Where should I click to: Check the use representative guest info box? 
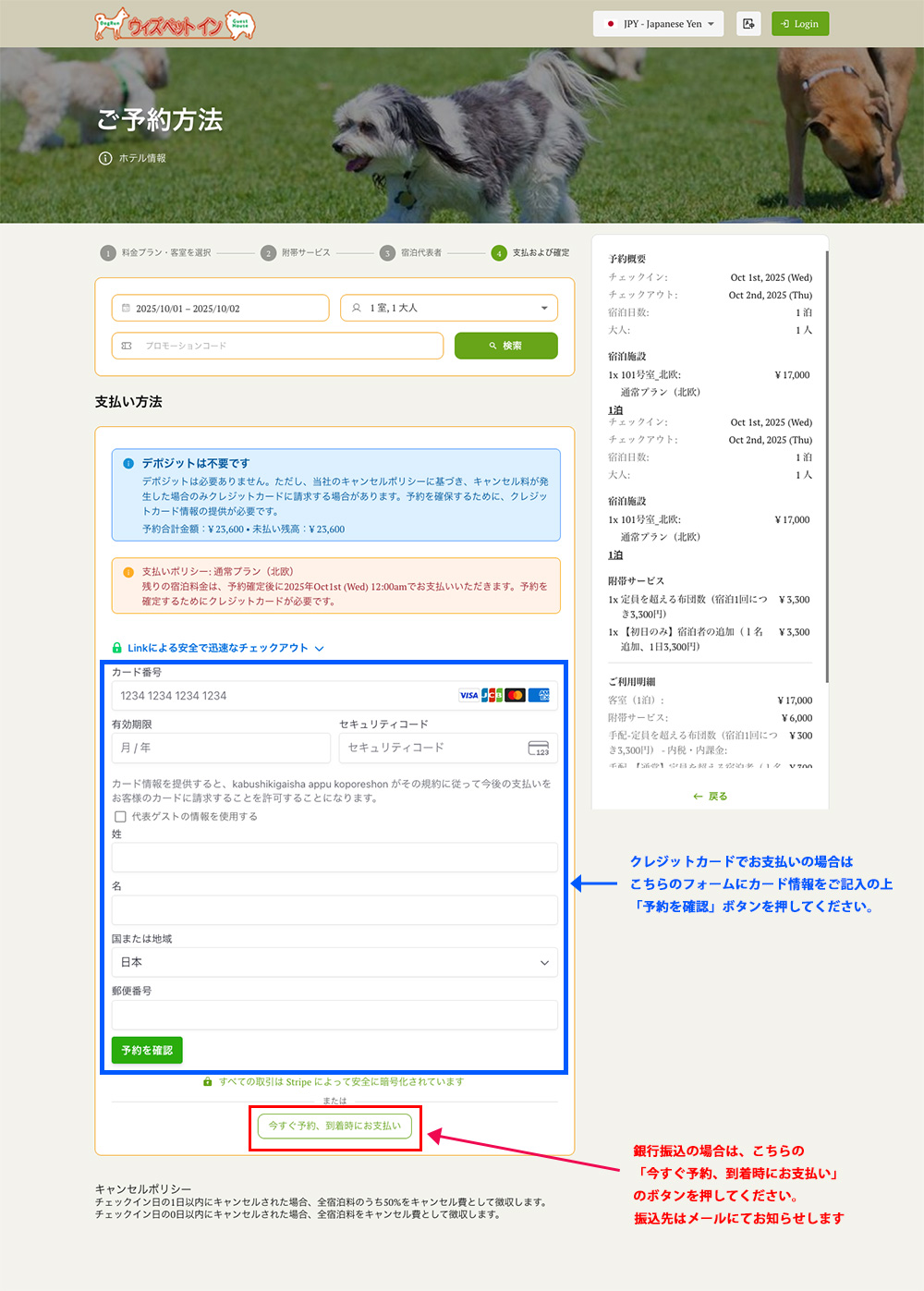[120, 816]
